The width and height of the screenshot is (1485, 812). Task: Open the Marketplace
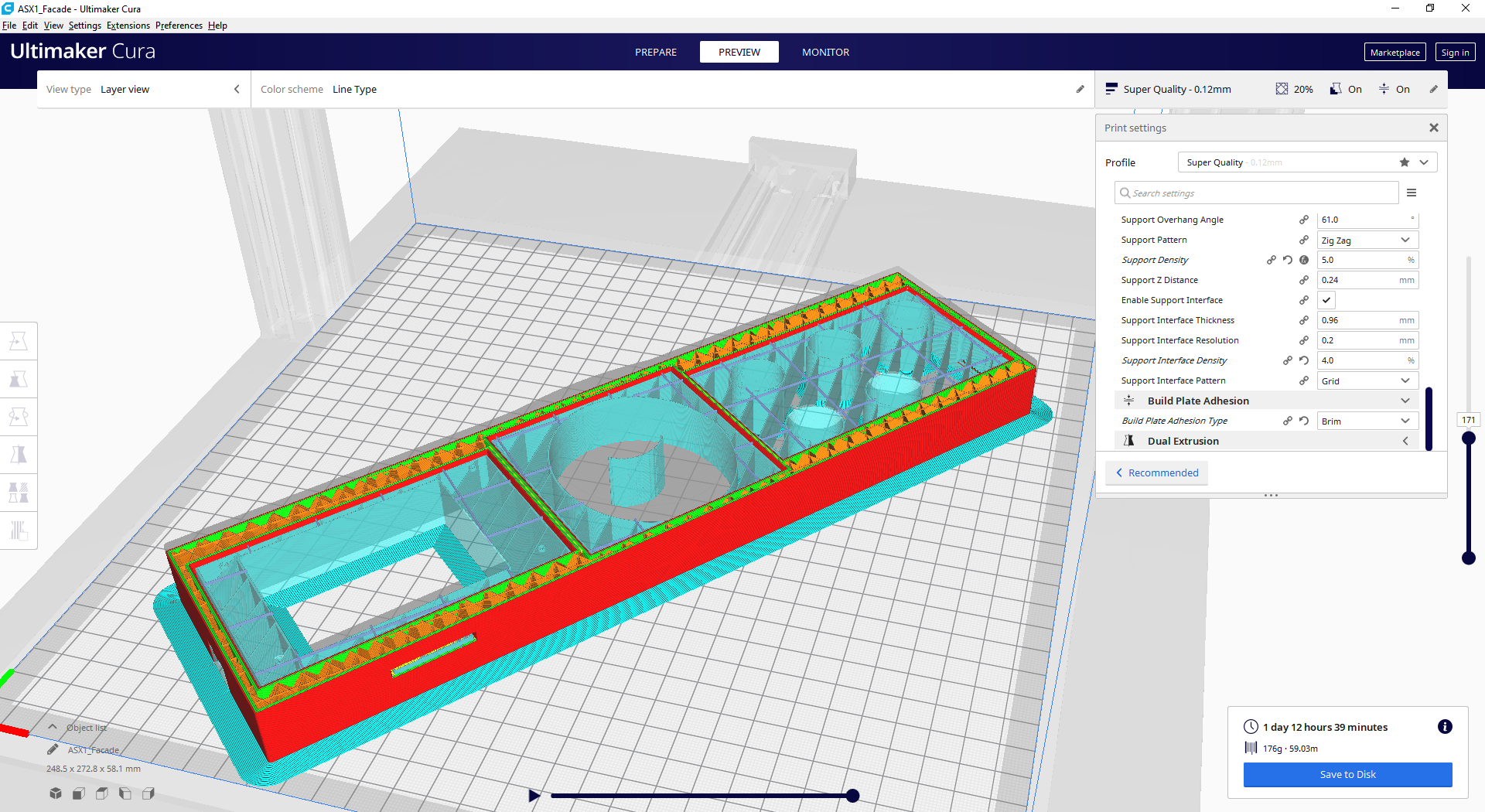1395,52
